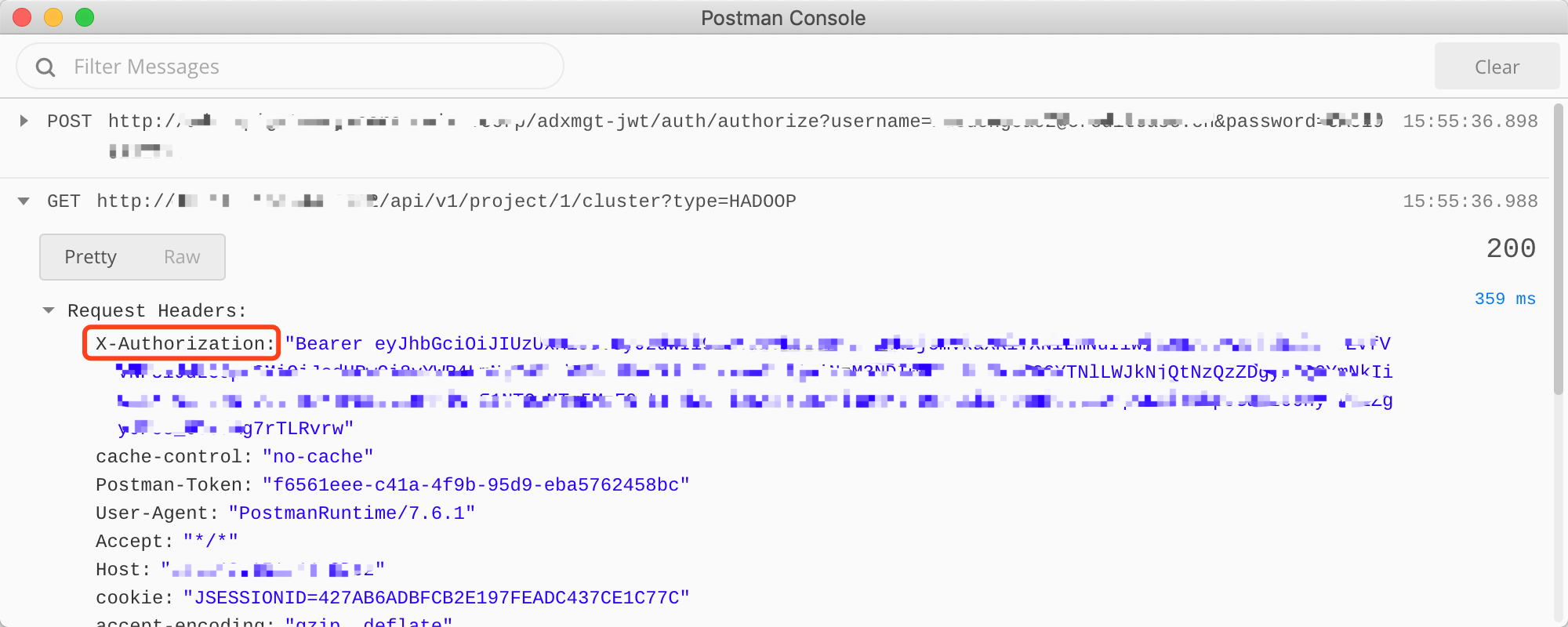The image size is (1568, 627).
Task: Expand the POST authorize request entry
Action: pos(23,121)
